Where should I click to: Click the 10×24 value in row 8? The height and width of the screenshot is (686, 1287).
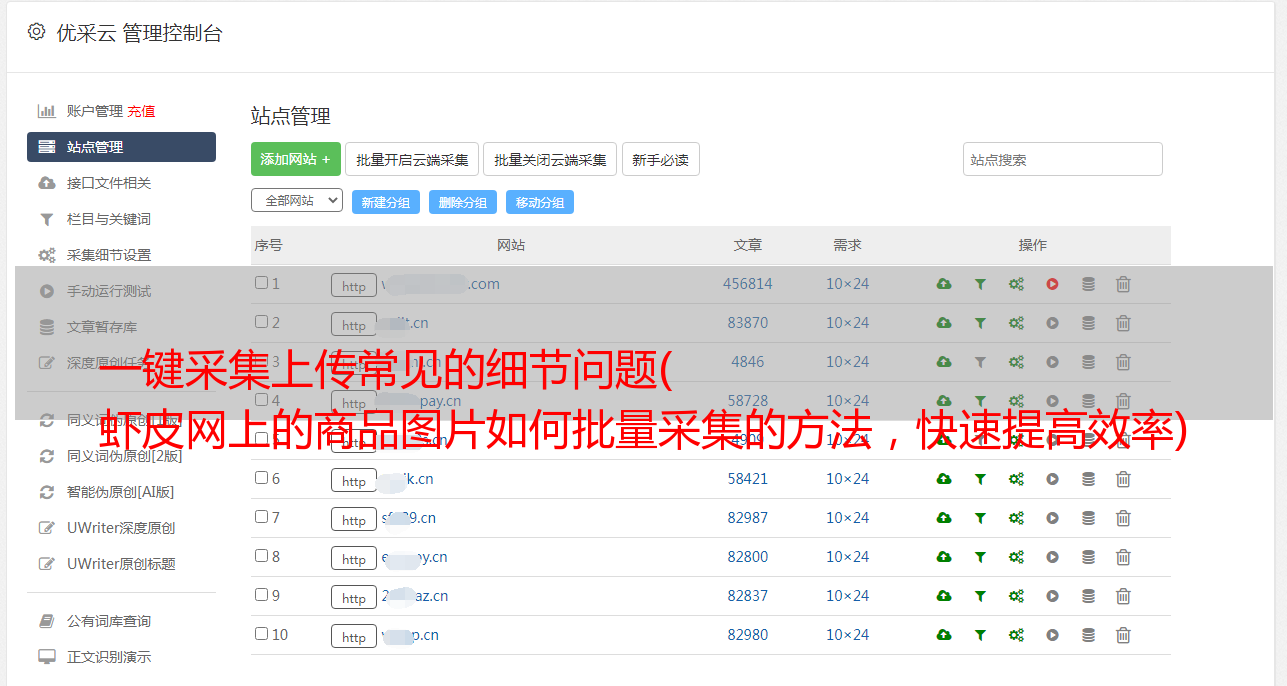coord(847,557)
